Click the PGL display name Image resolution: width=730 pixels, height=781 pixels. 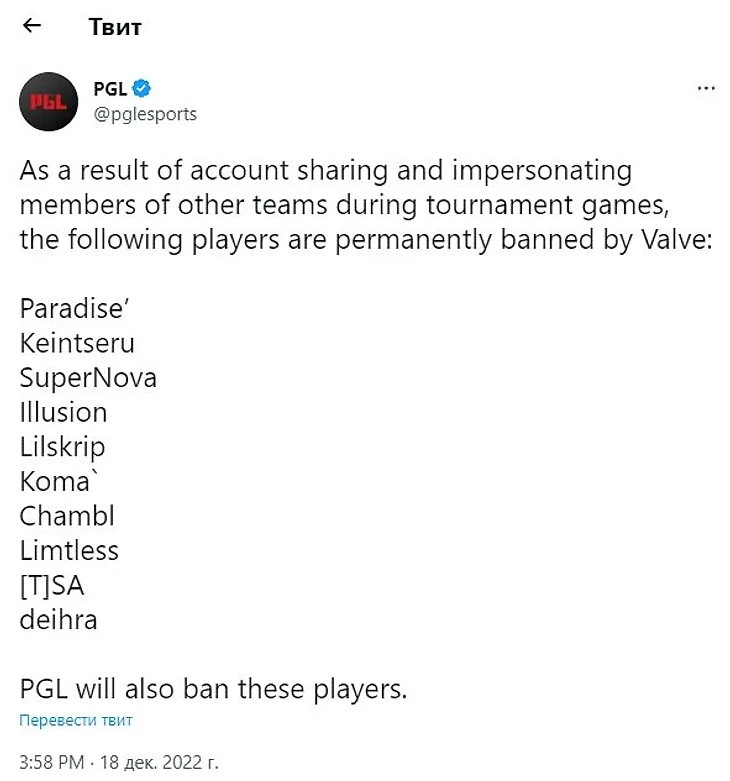coord(110,88)
